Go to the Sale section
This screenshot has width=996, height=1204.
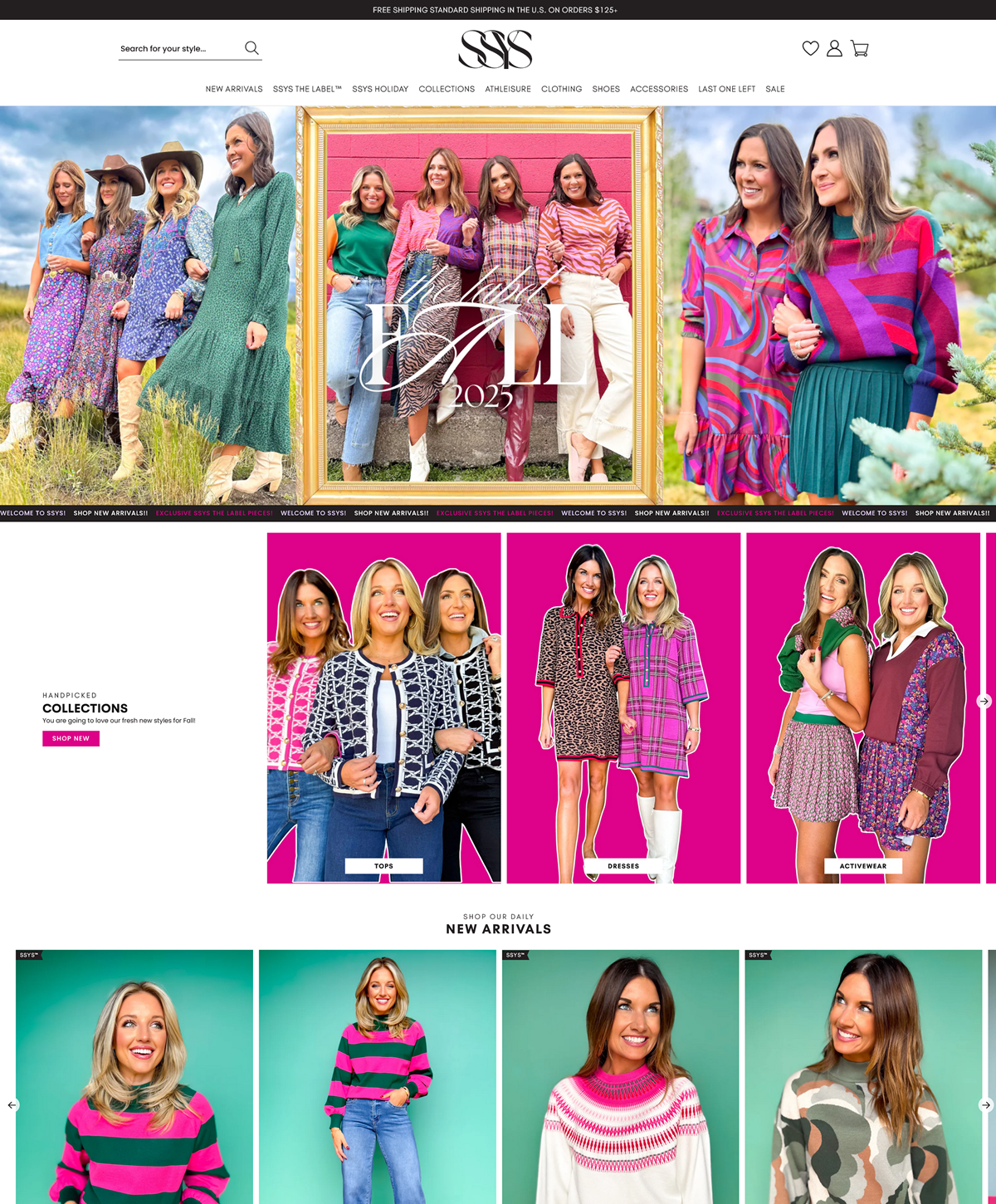tap(775, 89)
